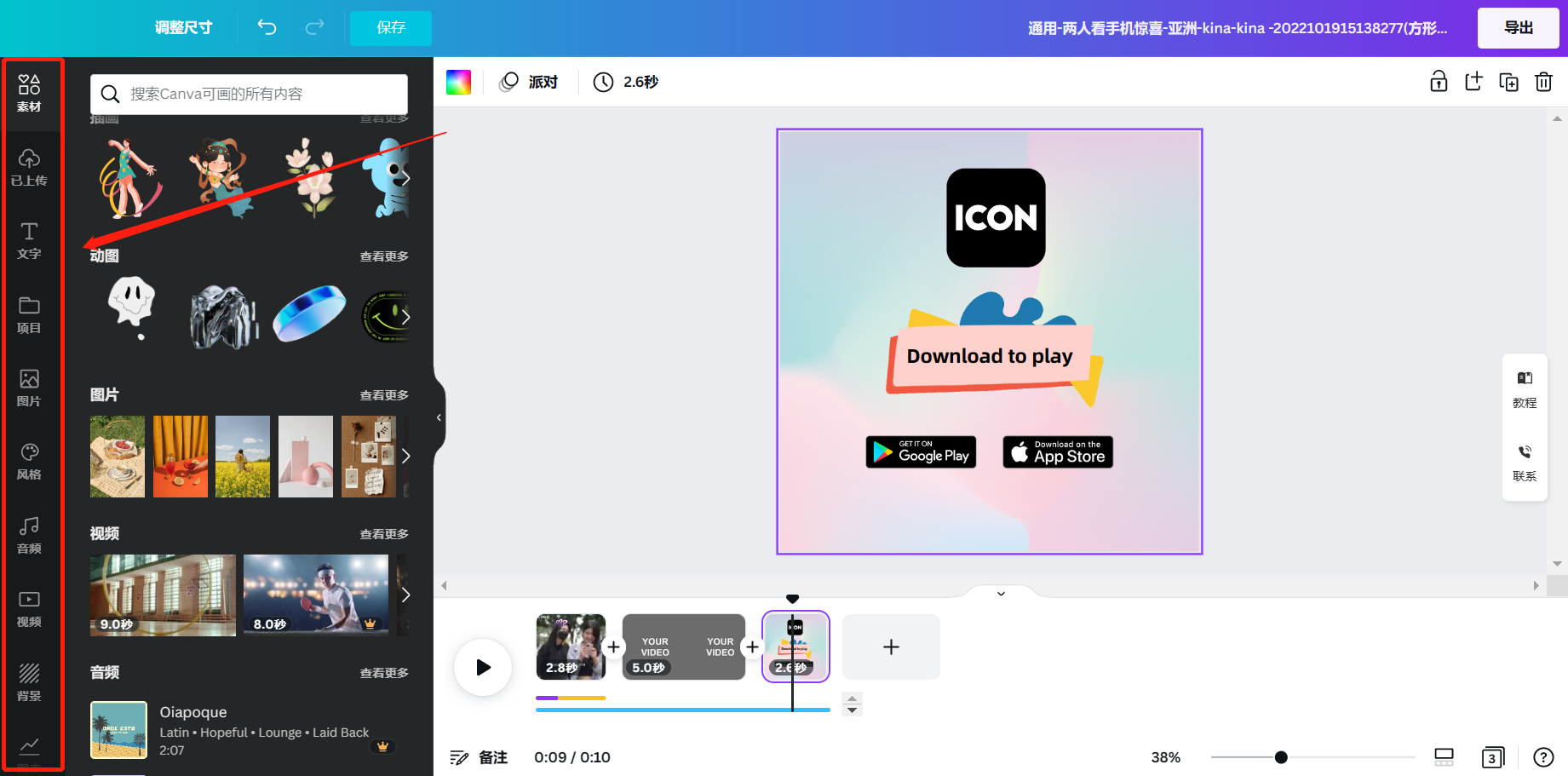Viewport: 1568px width, 776px height.
Task: Click 查看更多 next to 动图
Action: click(384, 256)
